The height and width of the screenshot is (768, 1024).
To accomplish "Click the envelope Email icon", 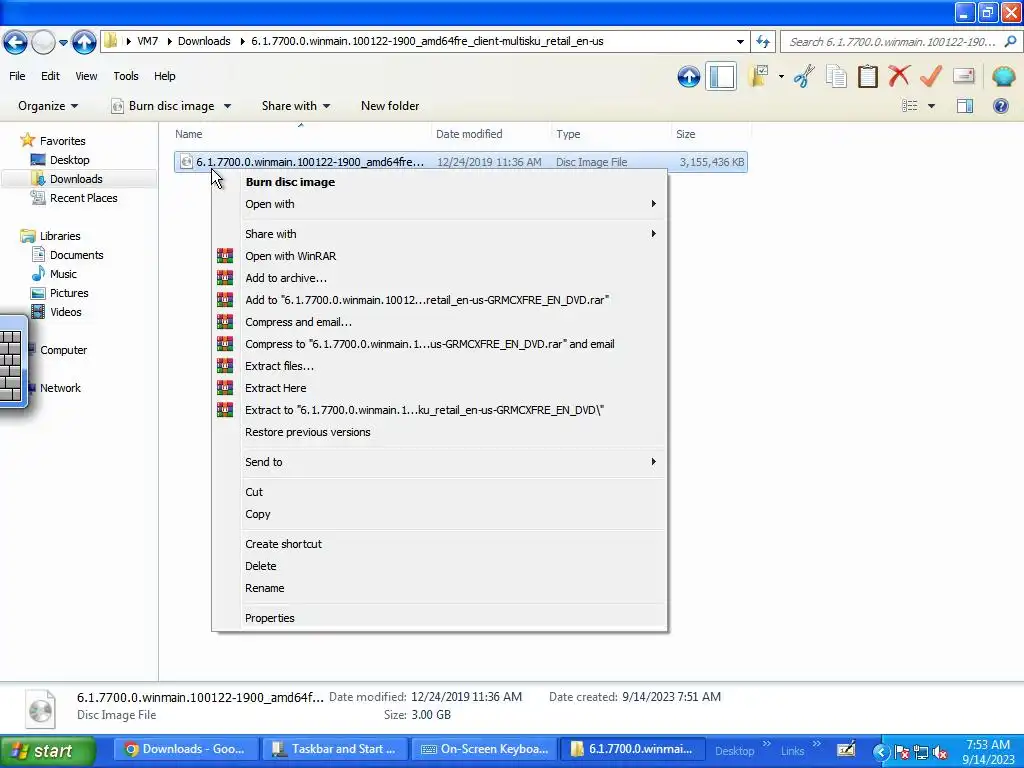I will coord(963,76).
